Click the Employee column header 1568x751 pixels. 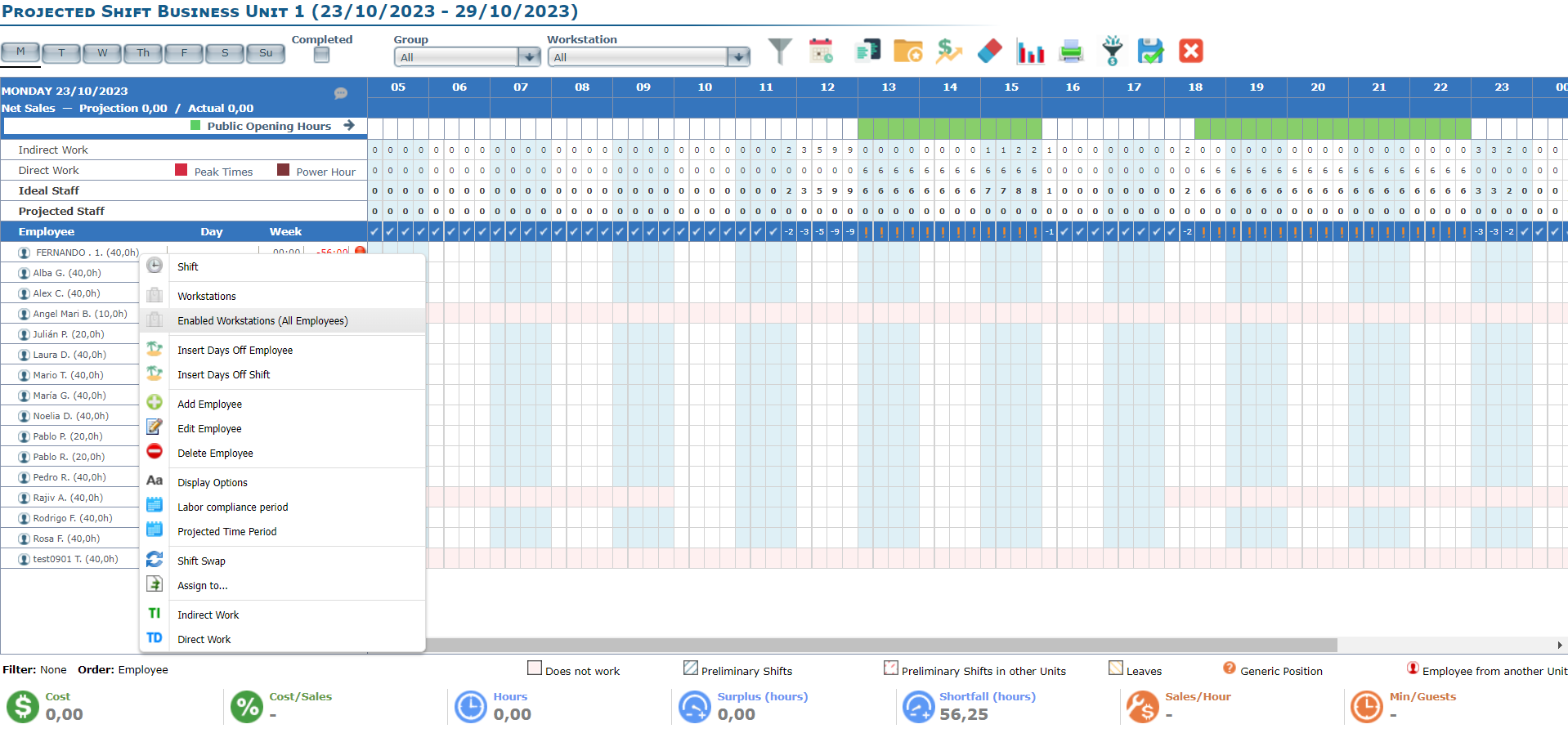point(47,232)
